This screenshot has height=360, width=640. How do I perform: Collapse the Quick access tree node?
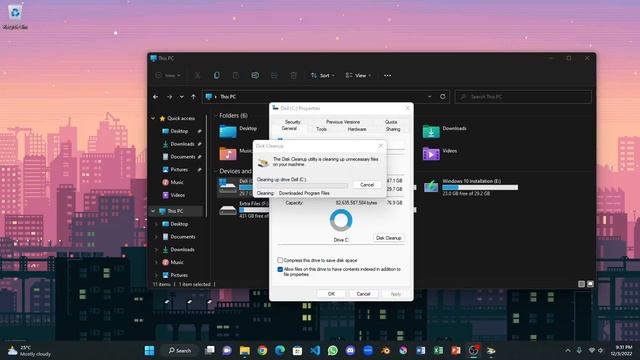tap(153, 118)
